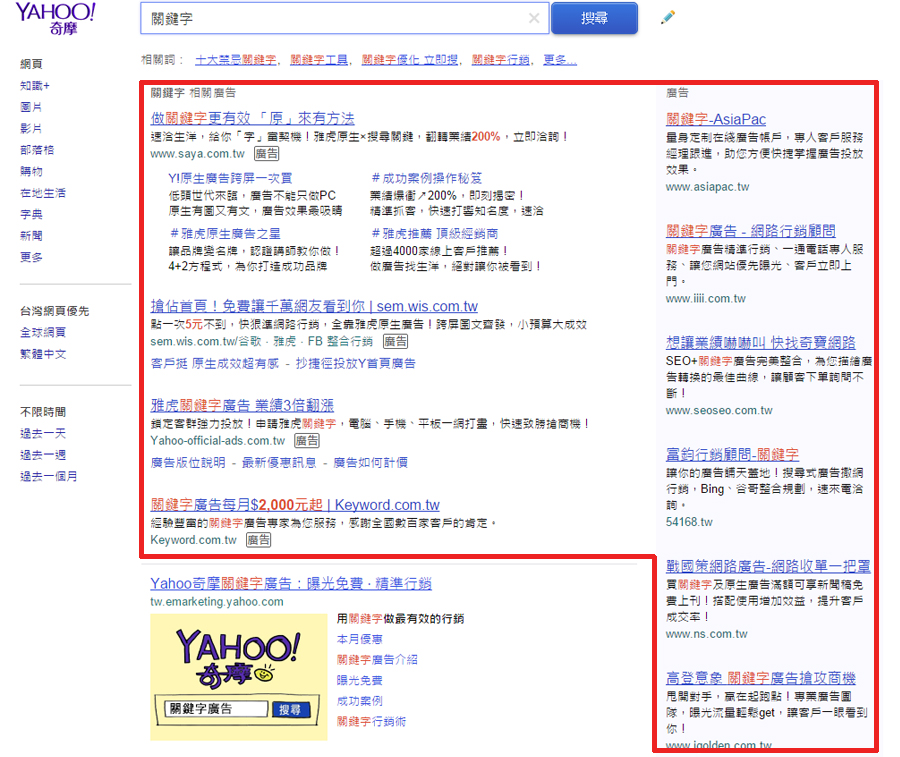Expand 更多 in left sidebar
Viewport: 900px width, 757px height.
(x=31, y=257)
